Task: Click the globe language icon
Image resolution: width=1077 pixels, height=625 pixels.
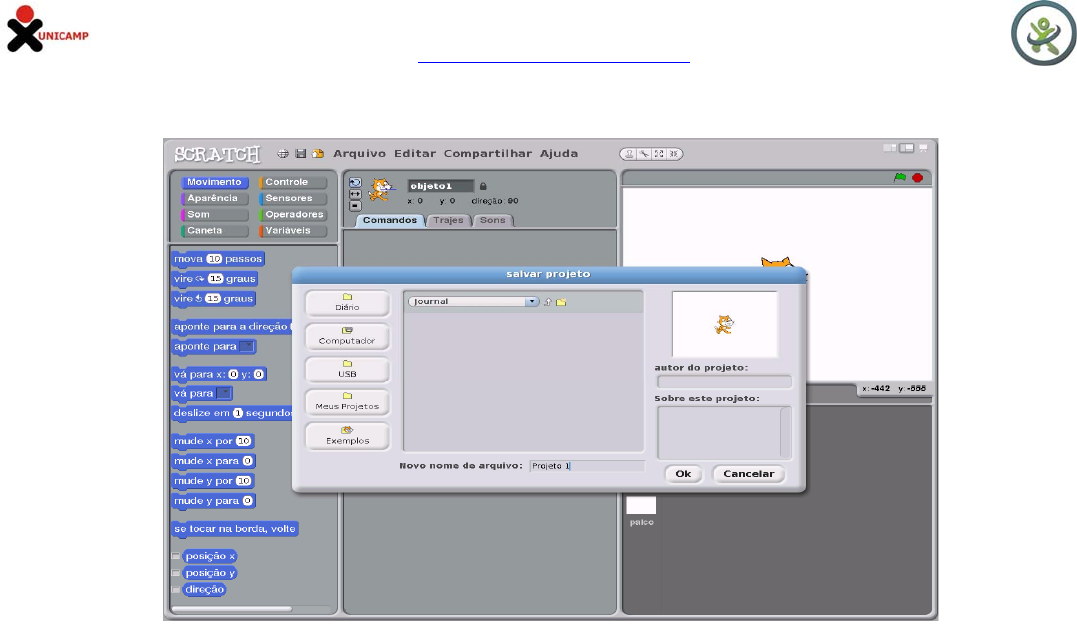Action: (x=282, y=154)
